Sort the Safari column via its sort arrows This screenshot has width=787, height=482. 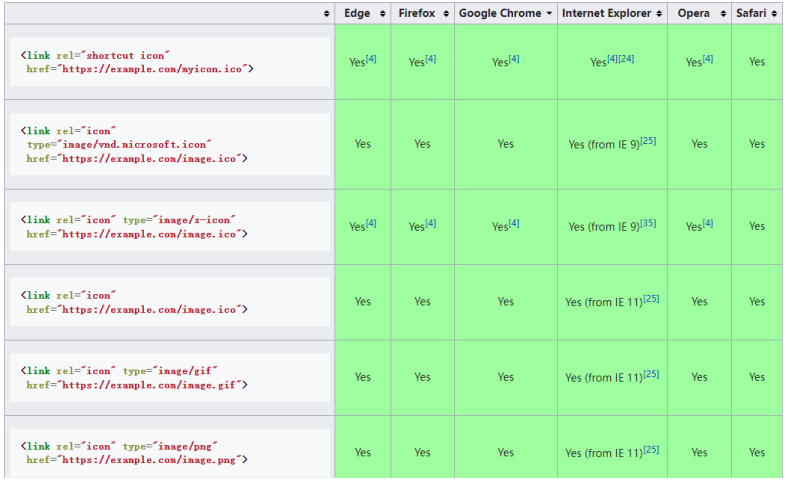(773, 14)
